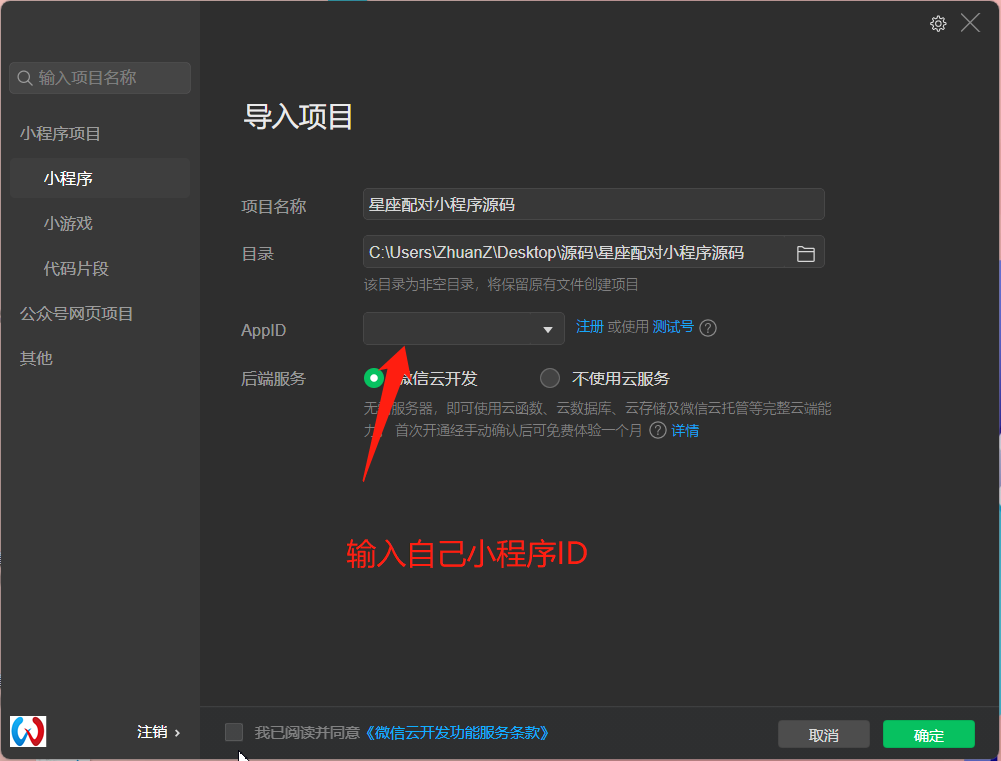Click the search magnifier in project search box
This screenshot has height=761, width=1001.
click(24, 77)
